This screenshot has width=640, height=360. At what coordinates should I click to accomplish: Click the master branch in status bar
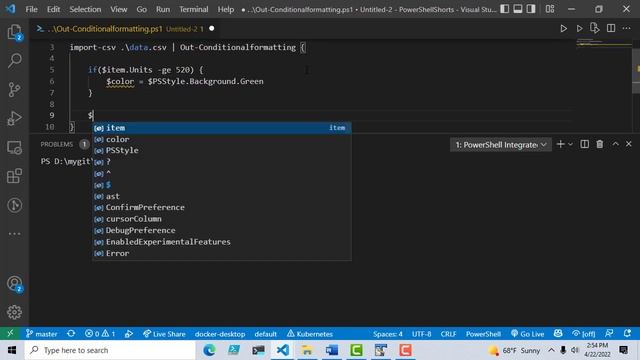pyautogui.click(x=41, y=334)
